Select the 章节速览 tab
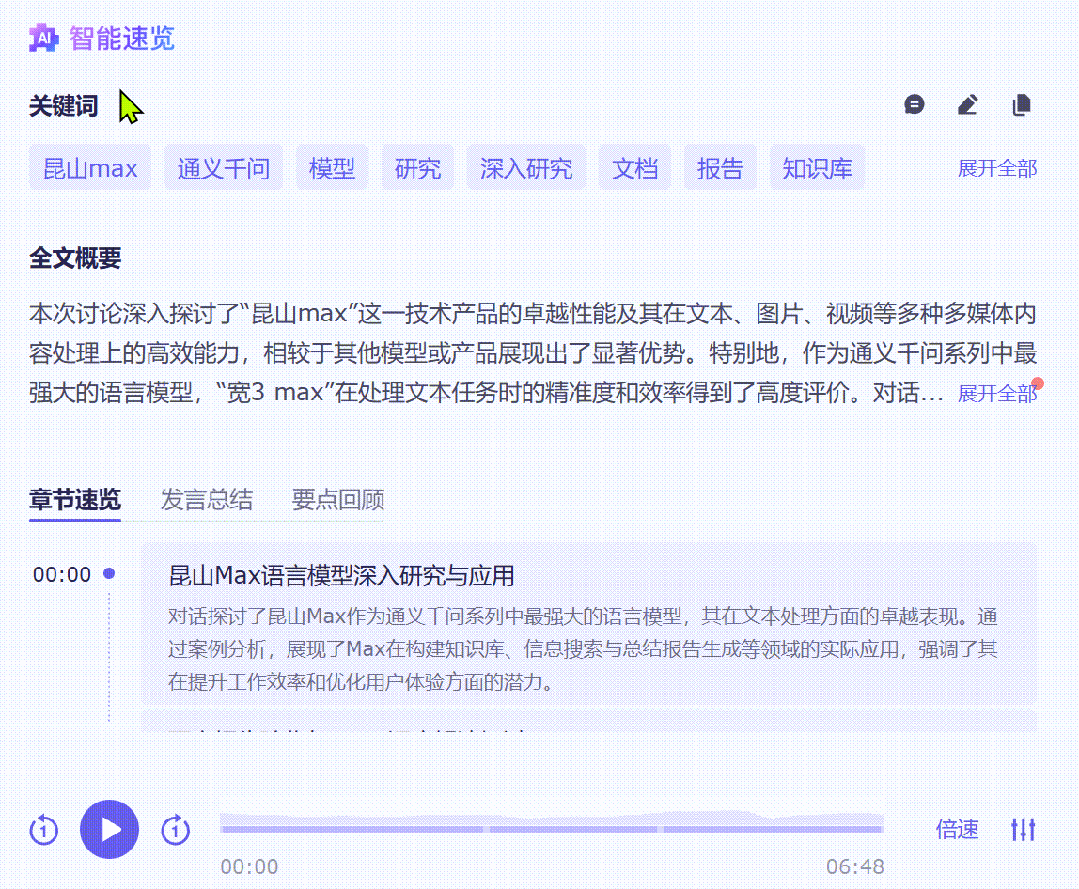 tap(74, 499)
